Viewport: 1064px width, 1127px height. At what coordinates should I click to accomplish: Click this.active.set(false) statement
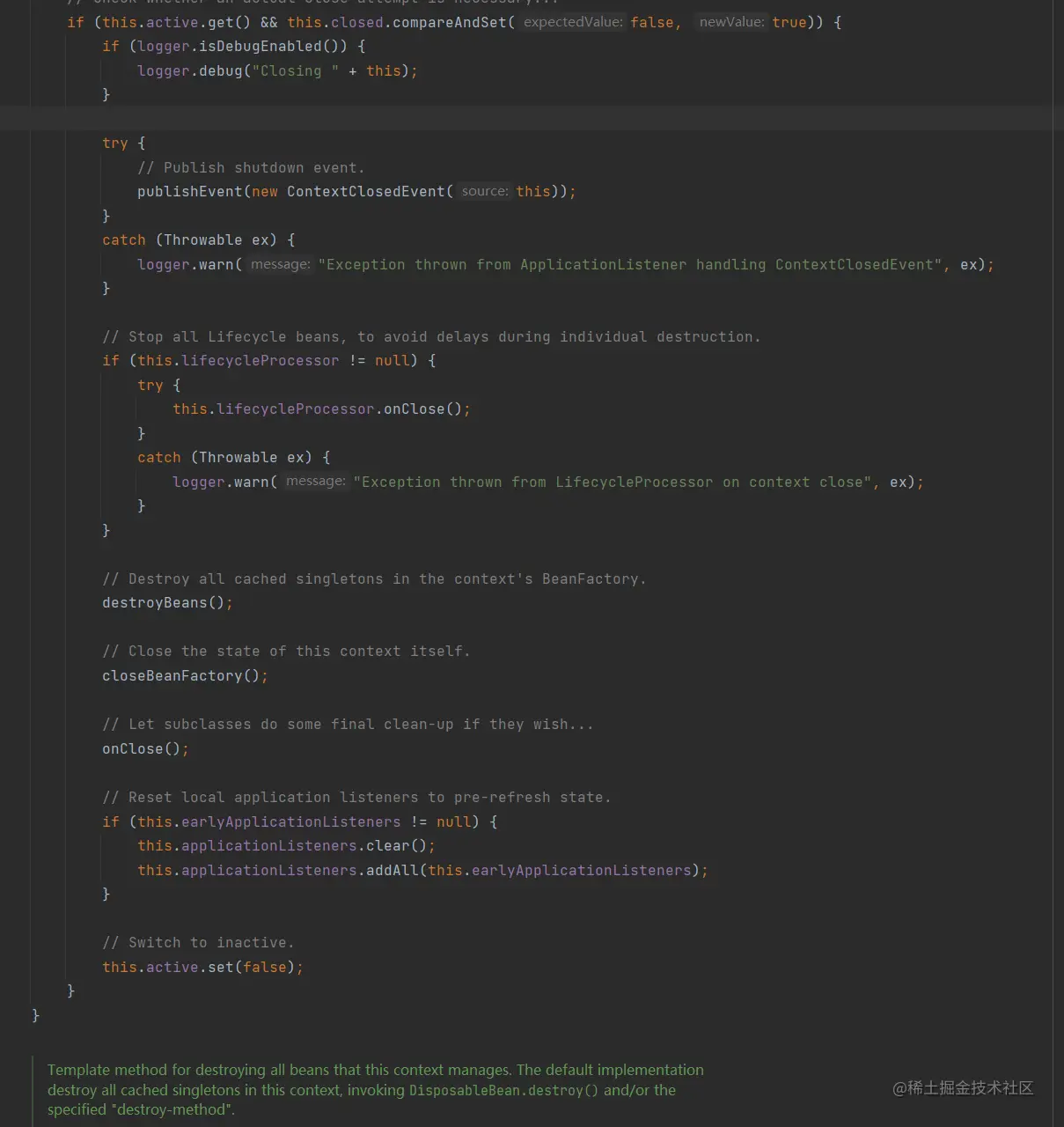(202, 967)
